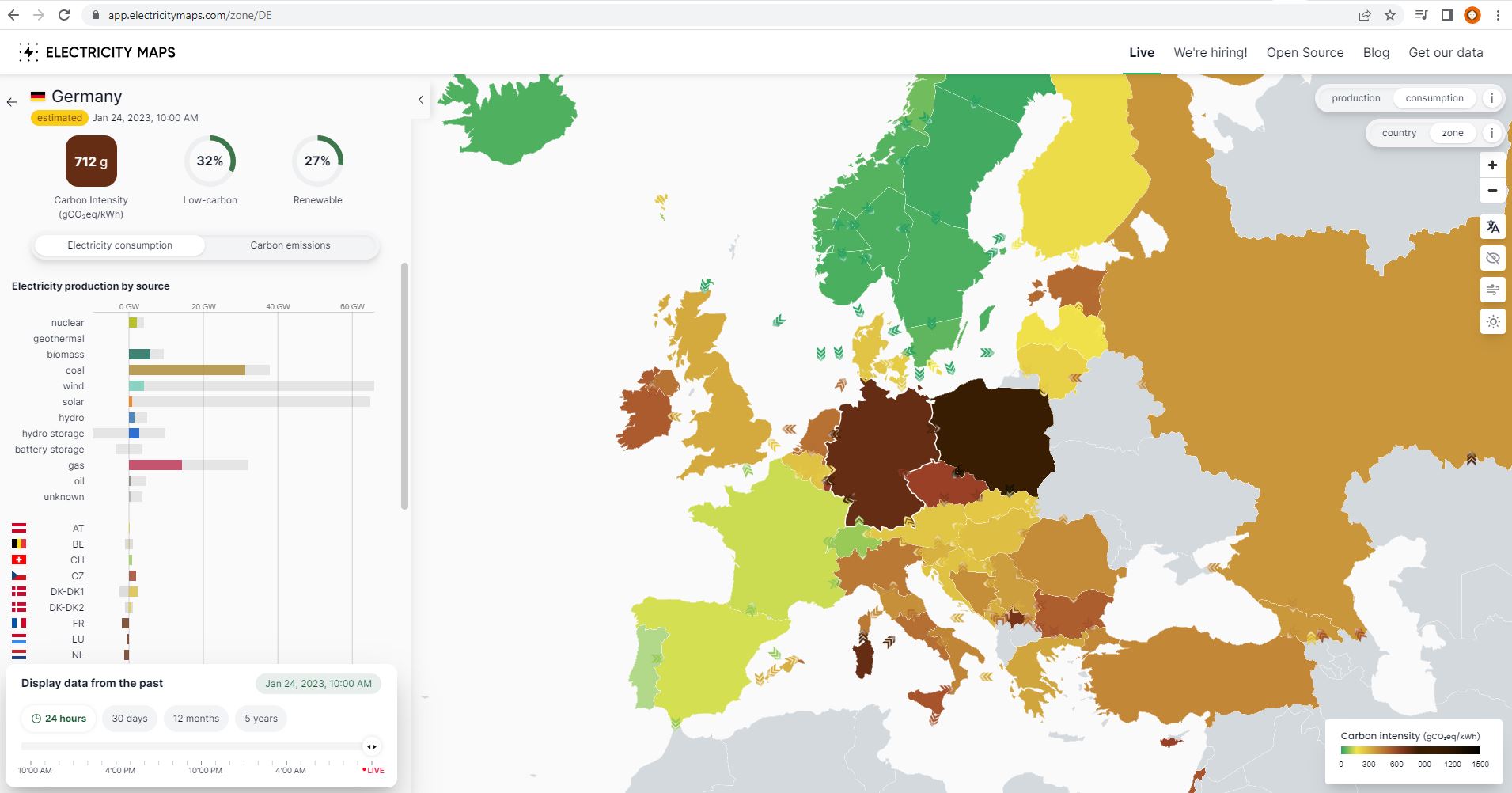1512x793 pixels.
Task: Open the We're hiring! link
Action: click(1211, 53)
